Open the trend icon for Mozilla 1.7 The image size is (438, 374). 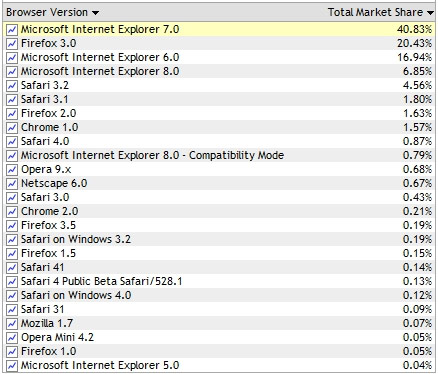click(x=12, y=324)
